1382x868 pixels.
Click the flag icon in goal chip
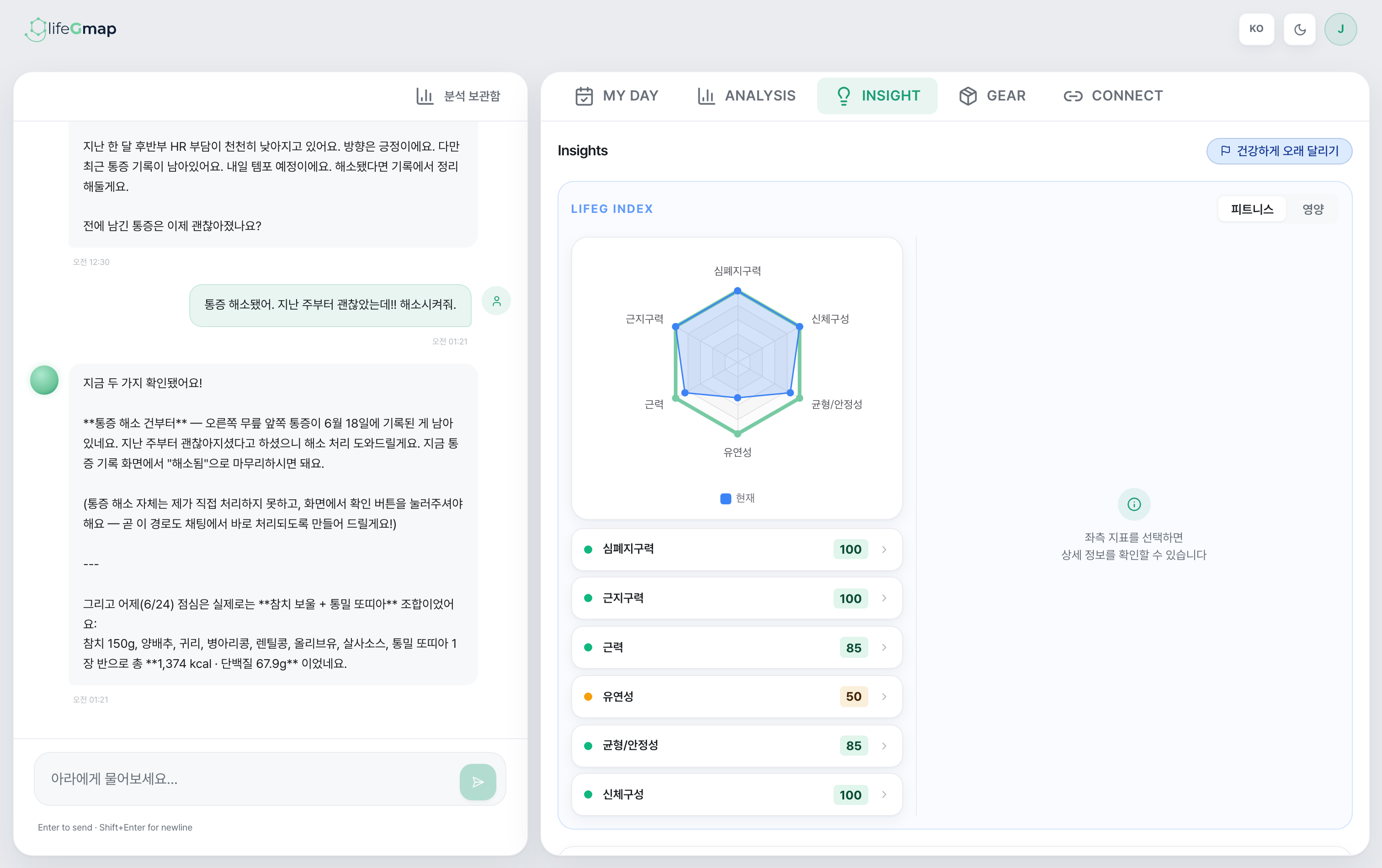[x=1225, y=151]
